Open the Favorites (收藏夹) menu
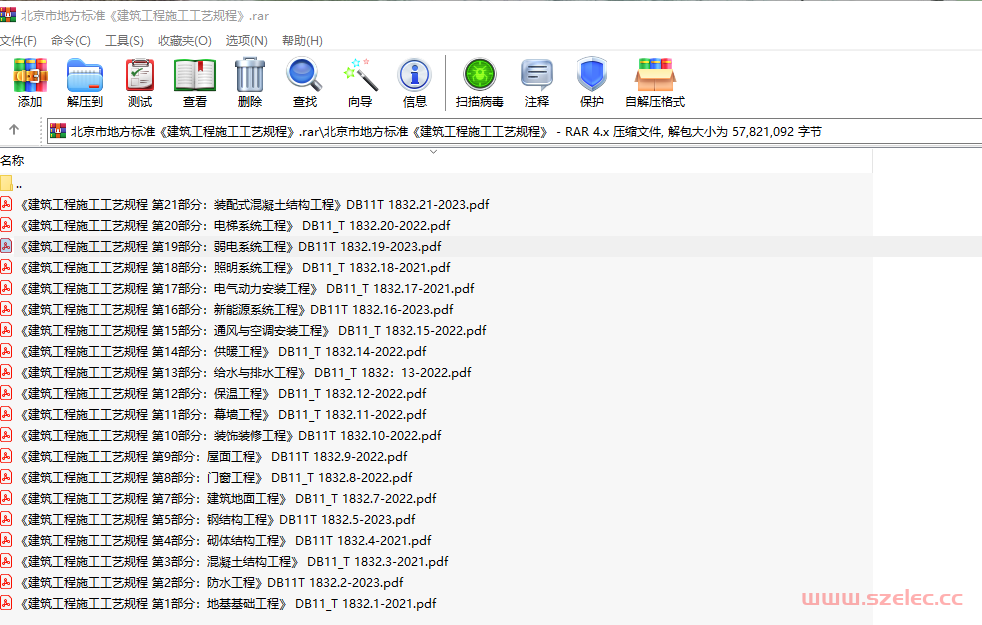This screenshot has width=982, height=625. coord(185,41)
